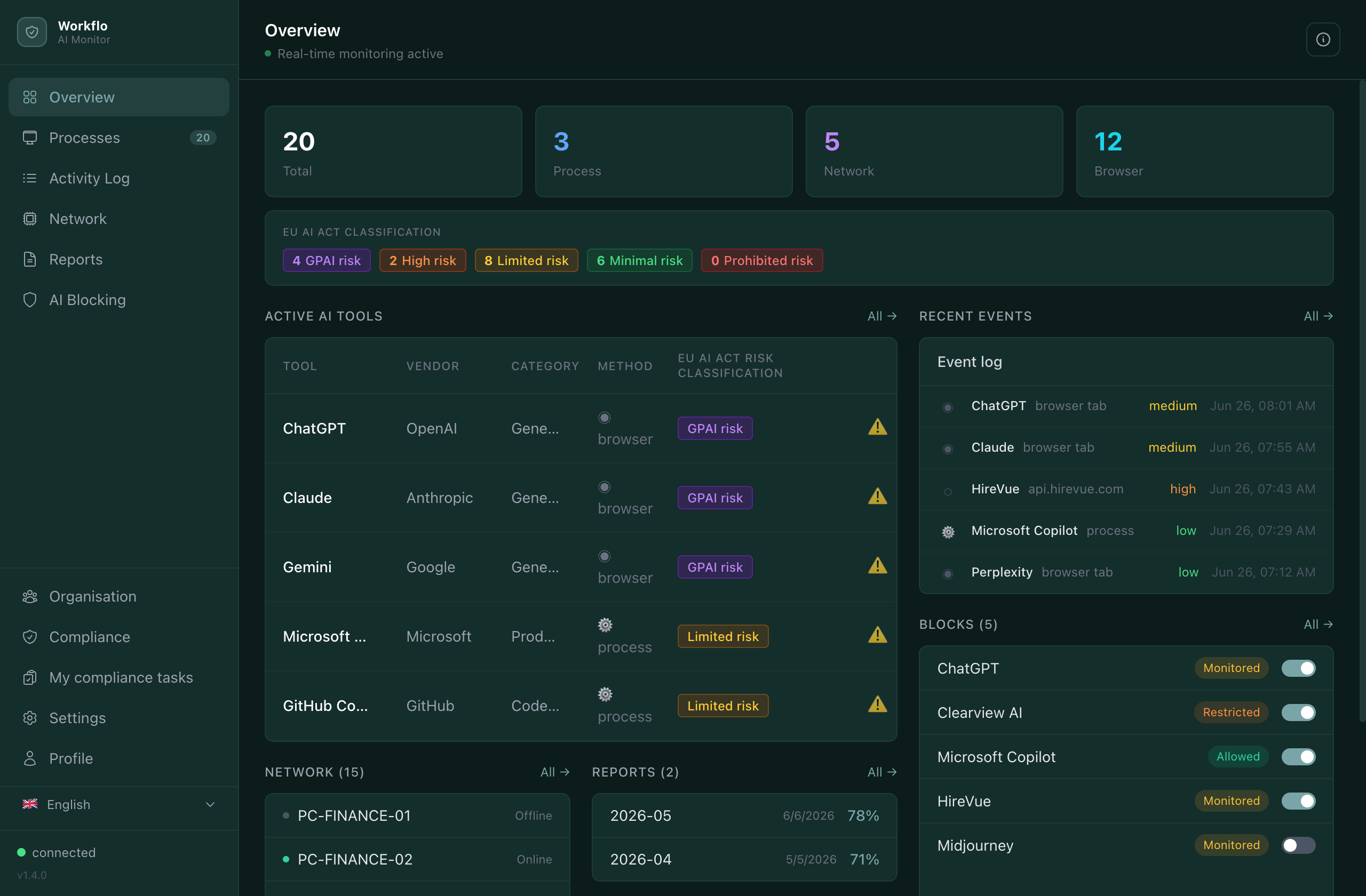Click the Profile person icon

point(30,758)
